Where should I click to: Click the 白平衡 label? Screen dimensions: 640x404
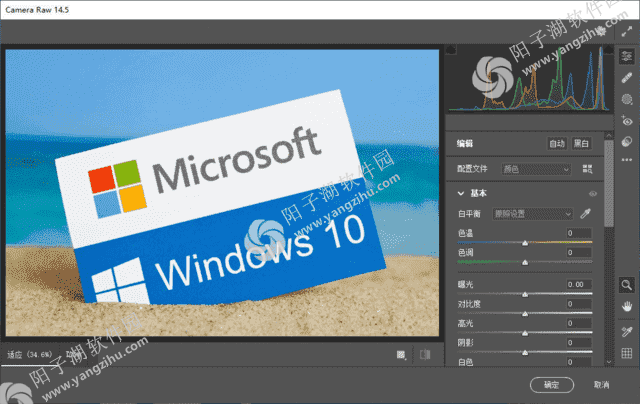pos(469,214)
